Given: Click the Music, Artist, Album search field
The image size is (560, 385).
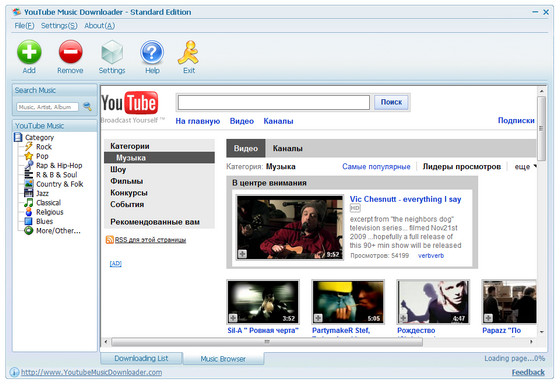Looking at the screenshot, I should pos(48,107).
